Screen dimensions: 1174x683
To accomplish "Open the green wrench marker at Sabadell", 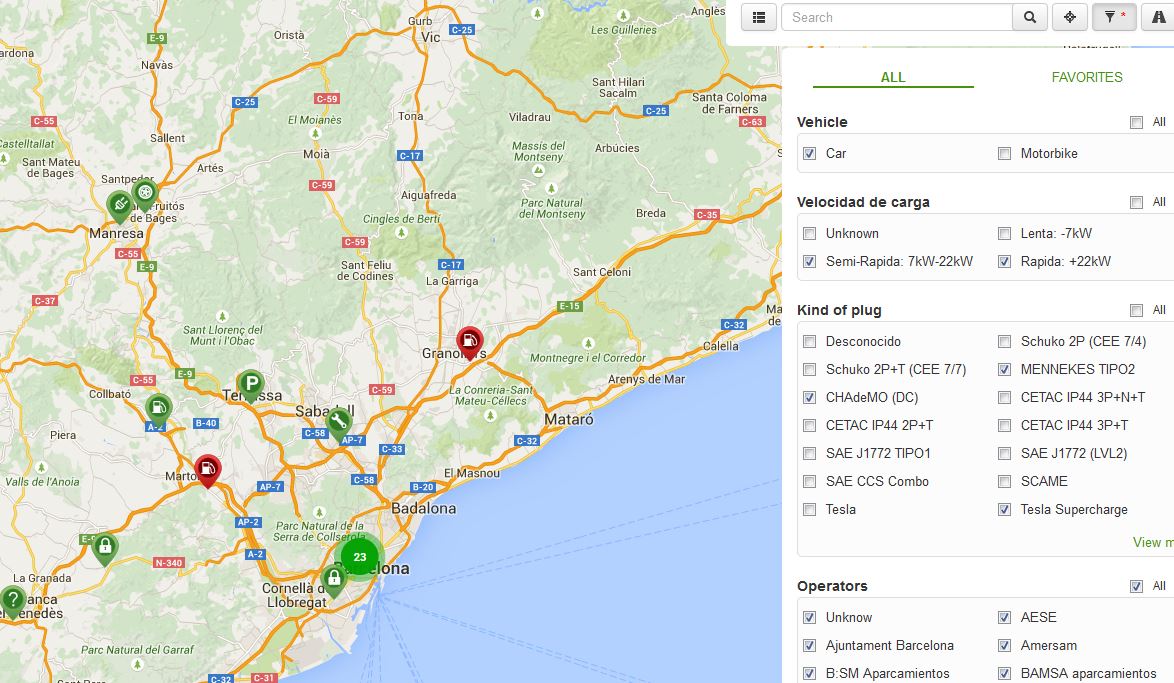I will 338,423.
